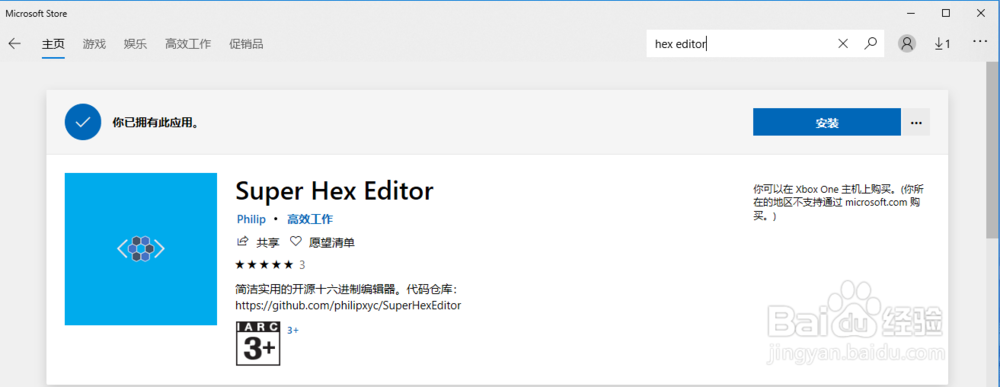1000x387 pixels.
Task: Open the 主页 tab
Action: point(53,44)
